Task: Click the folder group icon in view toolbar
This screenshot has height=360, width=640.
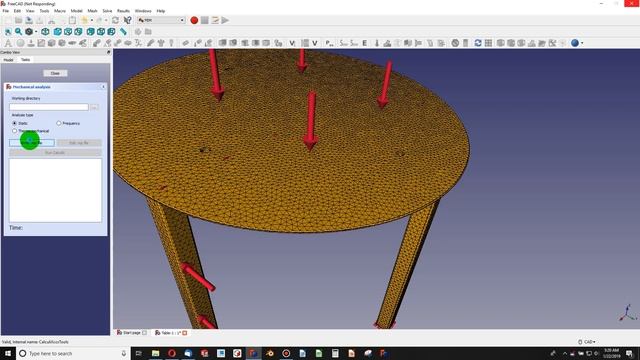Action: coord(148,31)
